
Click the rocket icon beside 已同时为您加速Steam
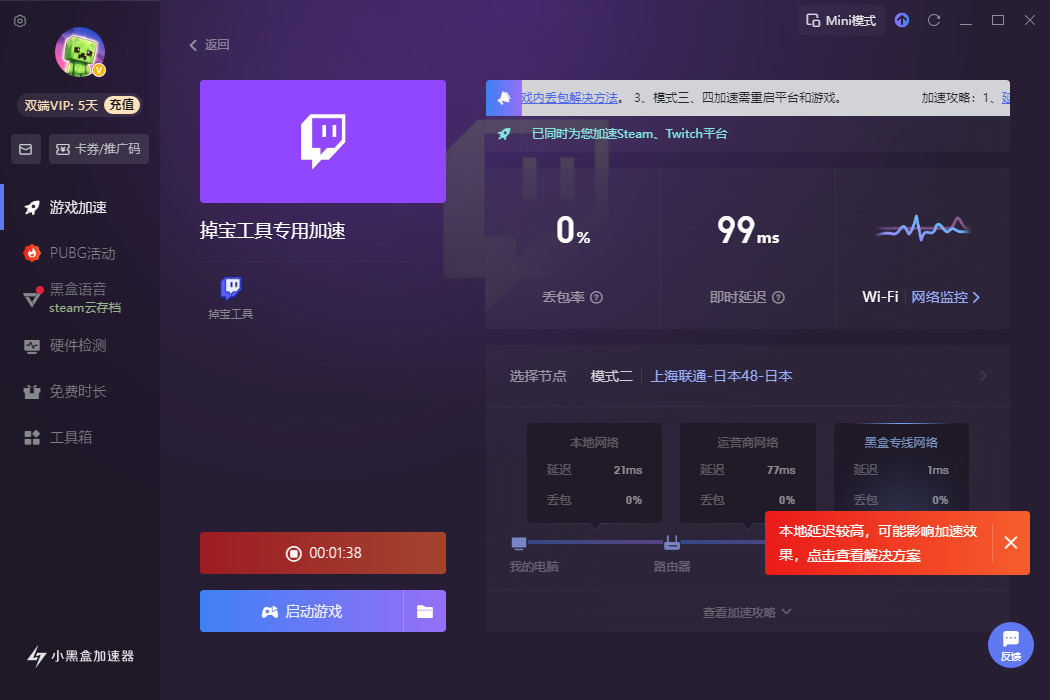click(x=504, y=134)
